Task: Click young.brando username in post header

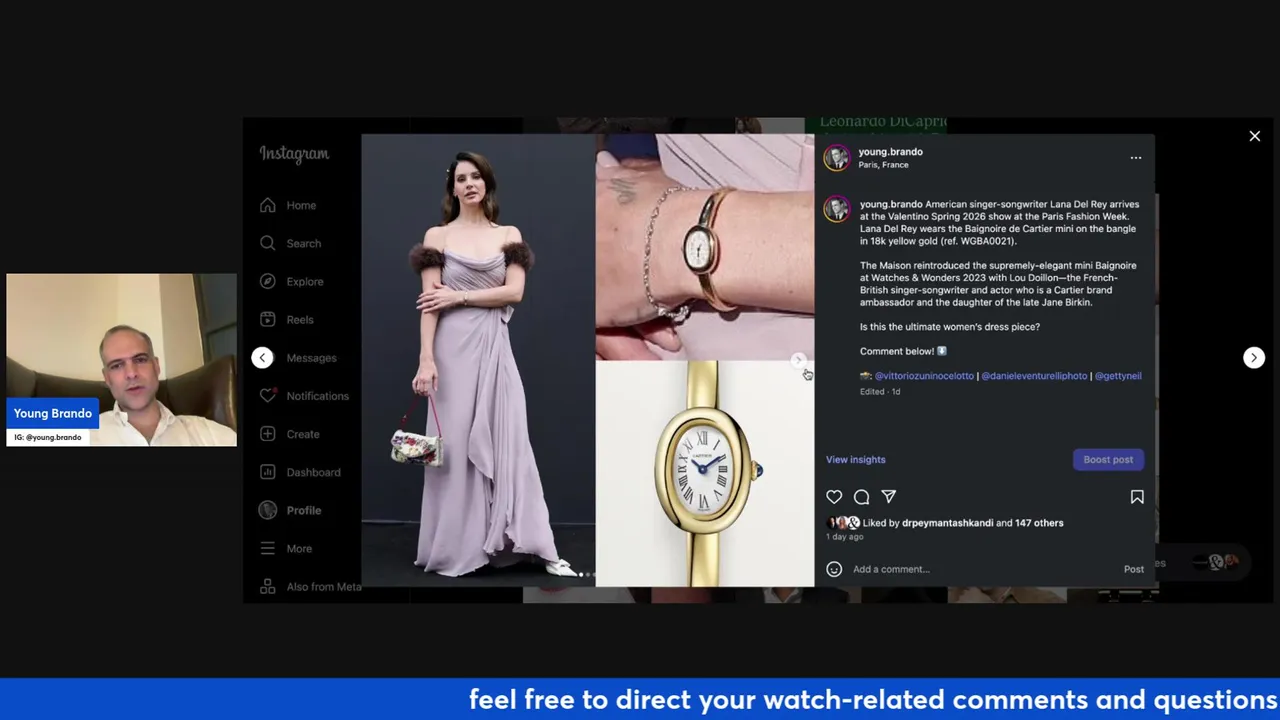Action: 890,152
